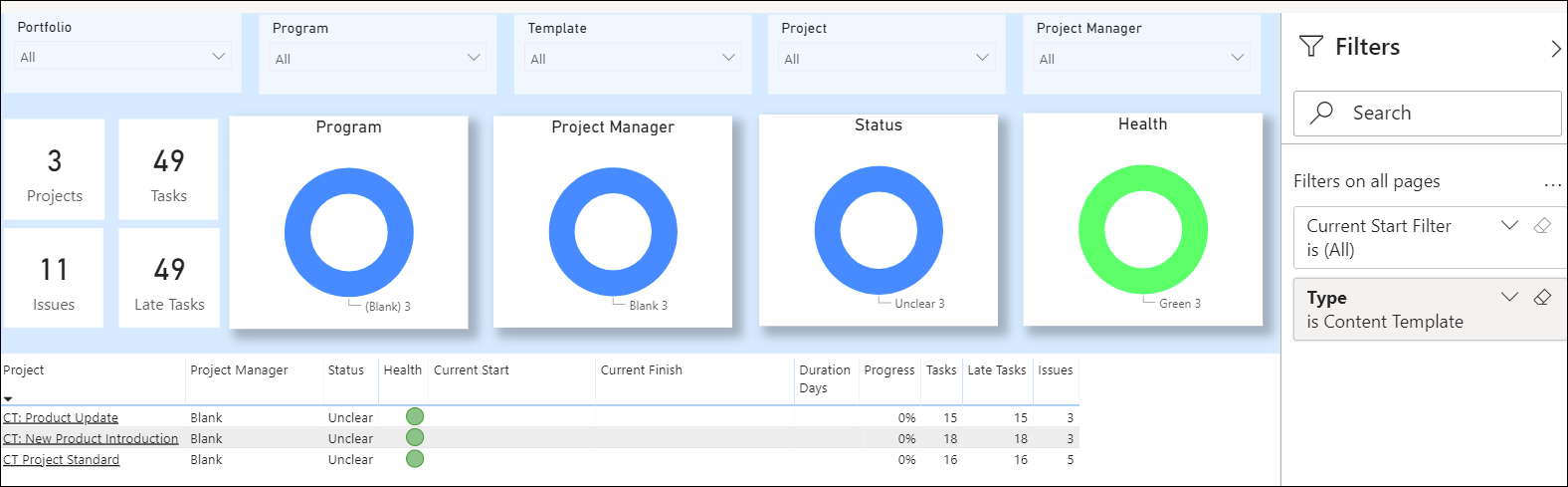The height and width of the screenshot is (487, 1568).
Task: Click the magnifier icon in the Filters search
Action: 1322,113
